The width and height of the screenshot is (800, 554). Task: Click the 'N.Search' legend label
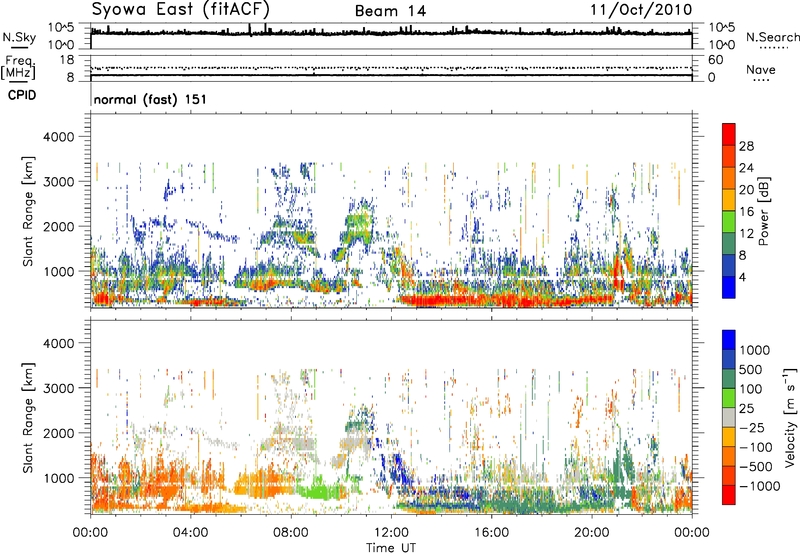tap(772, 37)
